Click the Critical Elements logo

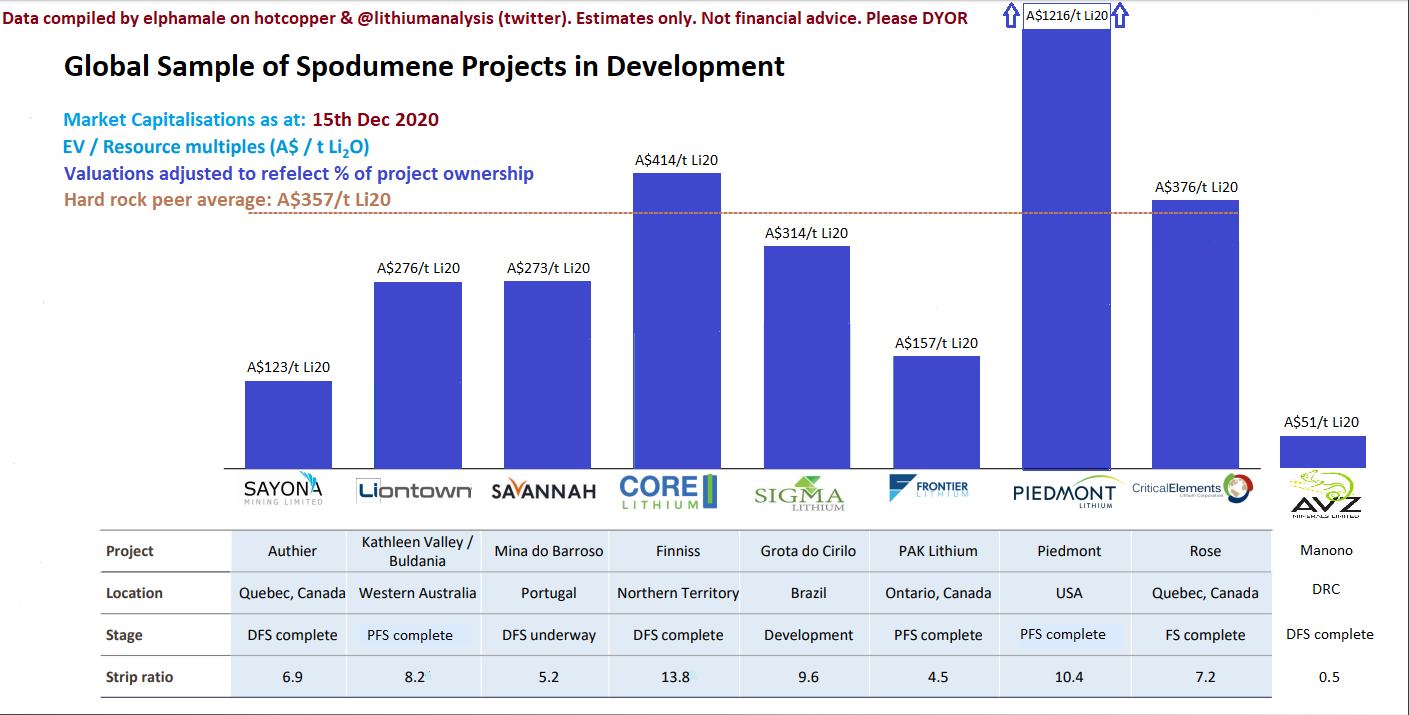1192,489
